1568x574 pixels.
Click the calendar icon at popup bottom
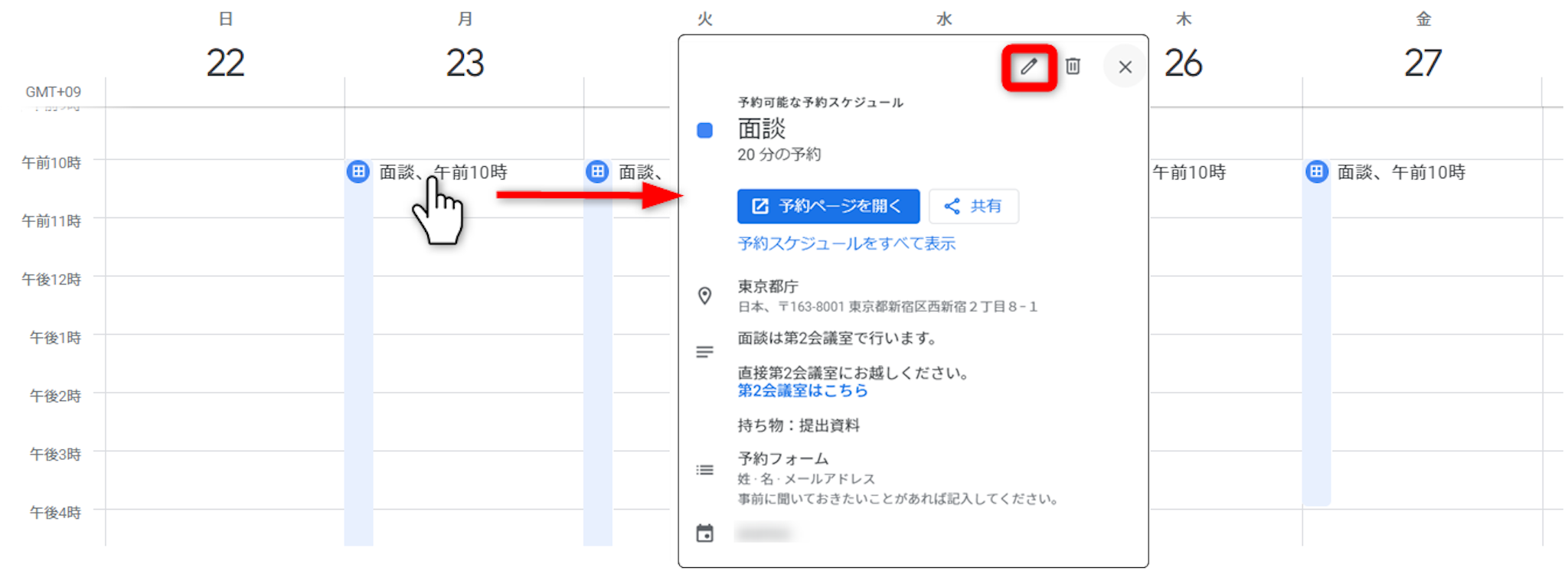click(x=704, y=533)
